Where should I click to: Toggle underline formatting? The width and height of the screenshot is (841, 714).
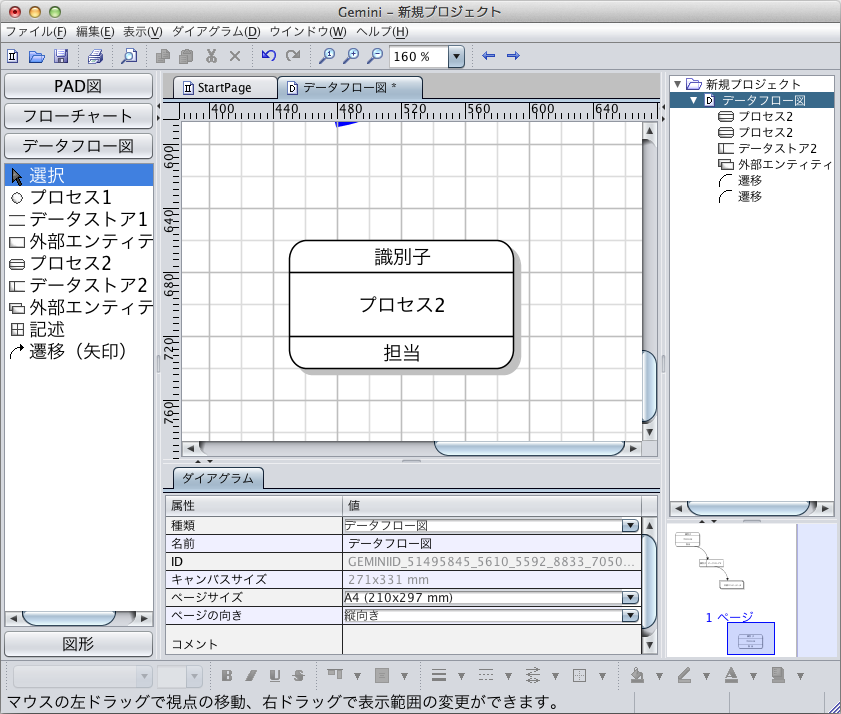coord(275,675)
